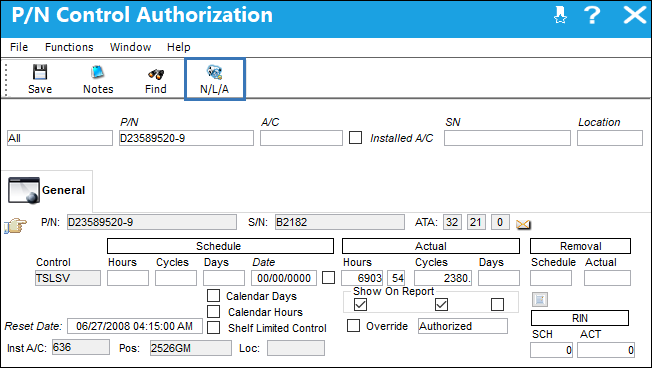The width and height of the screenshot is (652, 368).
Task: Click the Schedule Hours field
Action: pyautogui.click(x=128, y=278)
